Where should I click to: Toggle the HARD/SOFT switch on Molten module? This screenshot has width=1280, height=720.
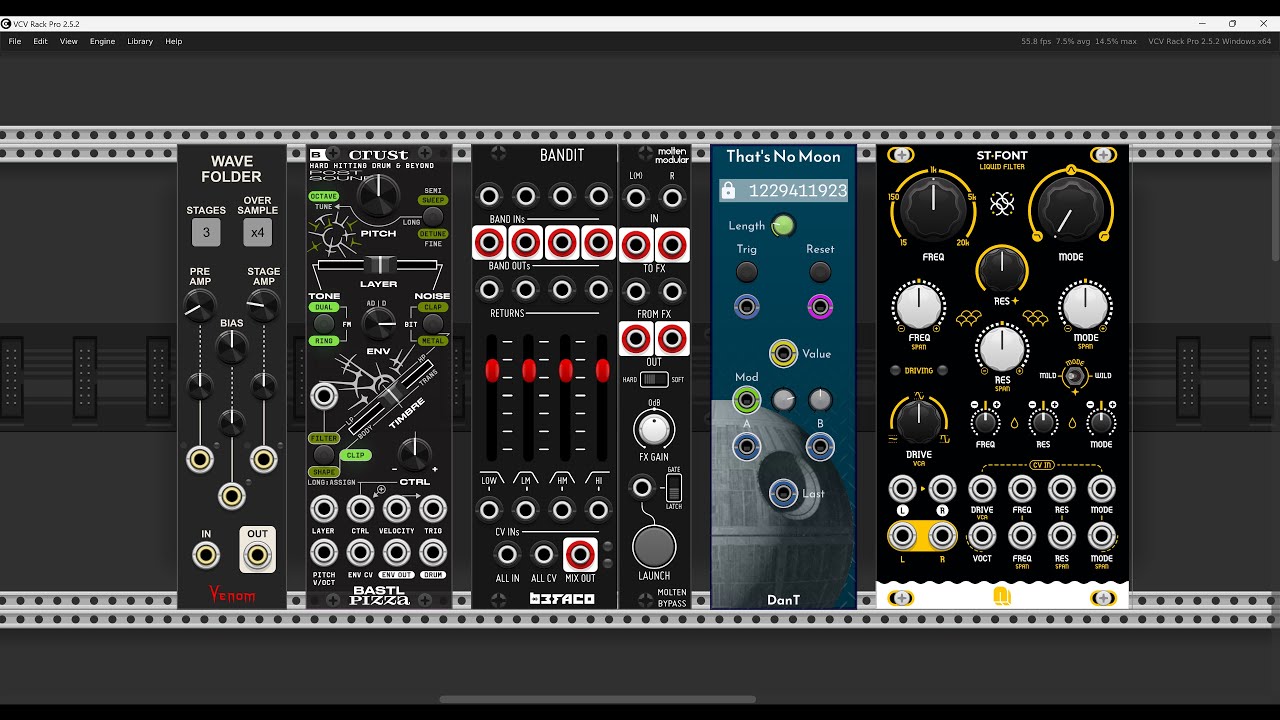point(653,379)
